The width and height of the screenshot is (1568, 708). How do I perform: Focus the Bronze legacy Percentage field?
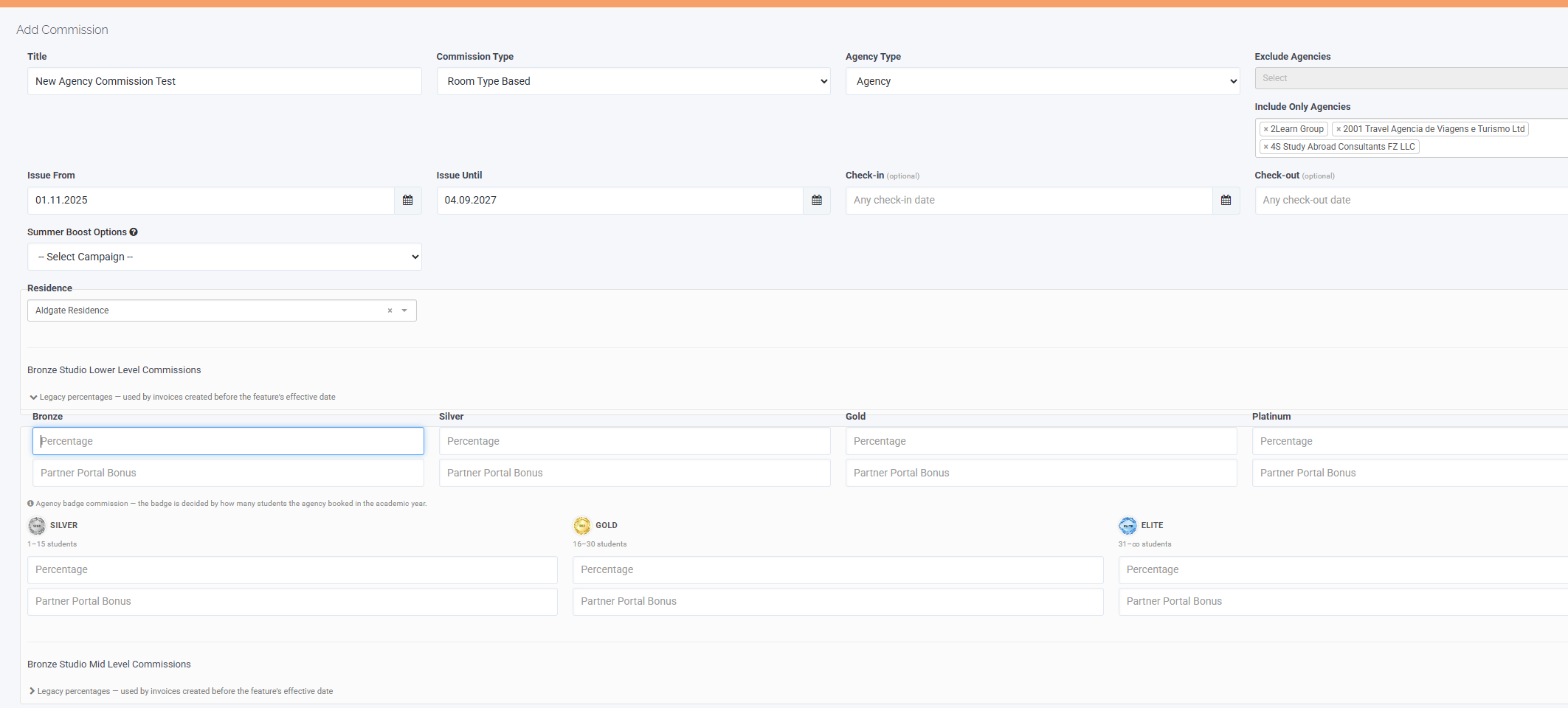pos(228,441)
